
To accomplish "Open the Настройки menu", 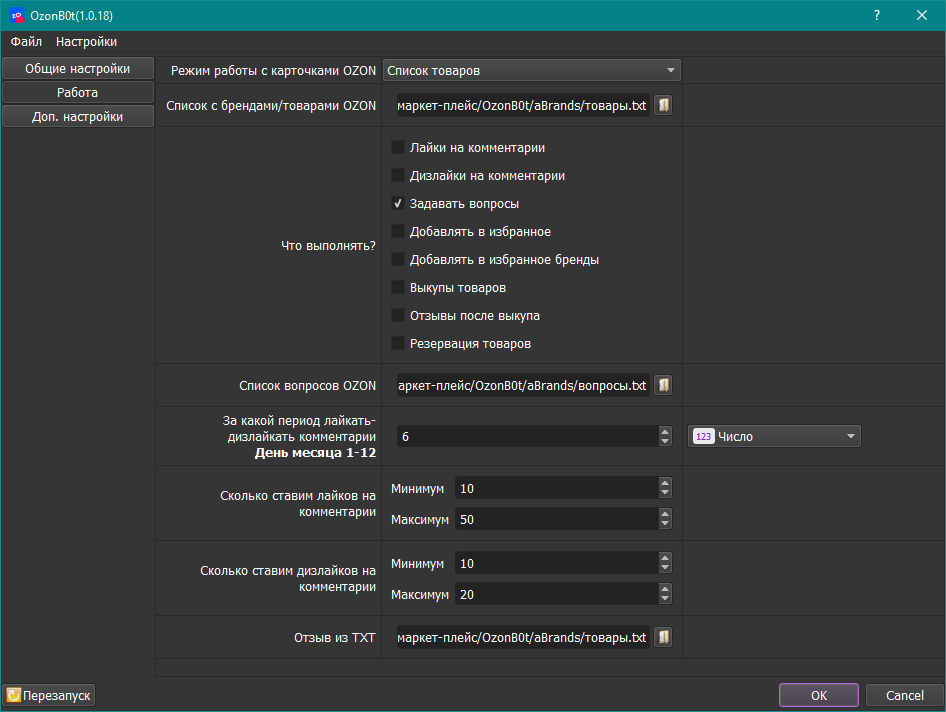I will coord(86,42).
